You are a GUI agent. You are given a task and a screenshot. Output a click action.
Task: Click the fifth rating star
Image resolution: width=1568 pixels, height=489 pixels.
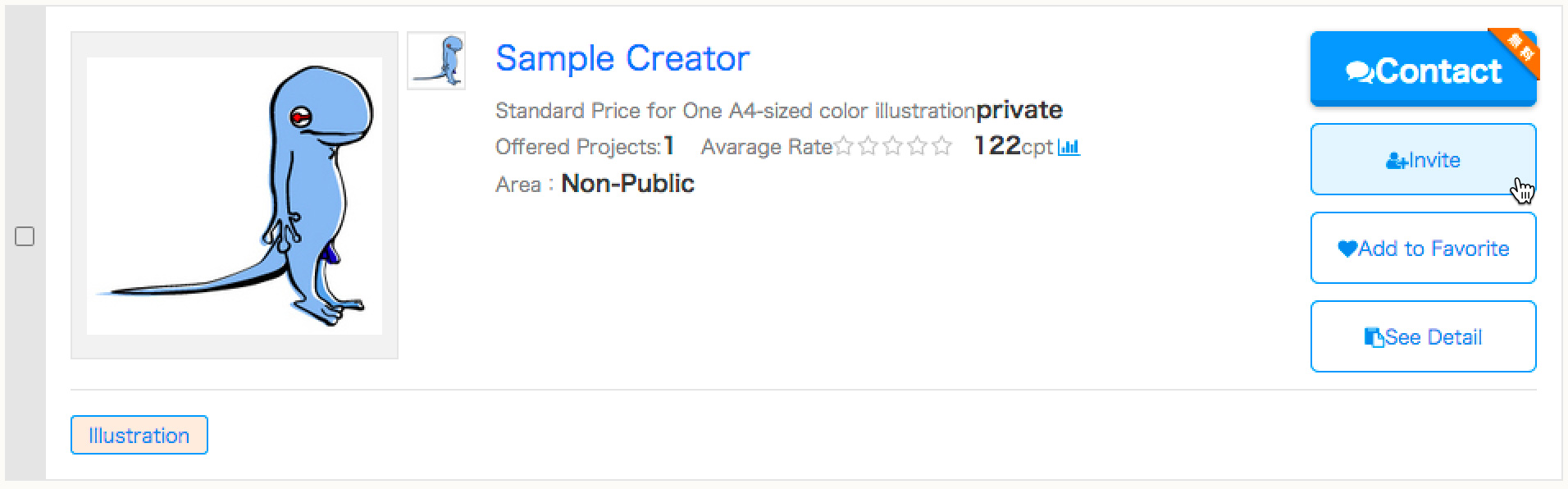coord(942,146)
